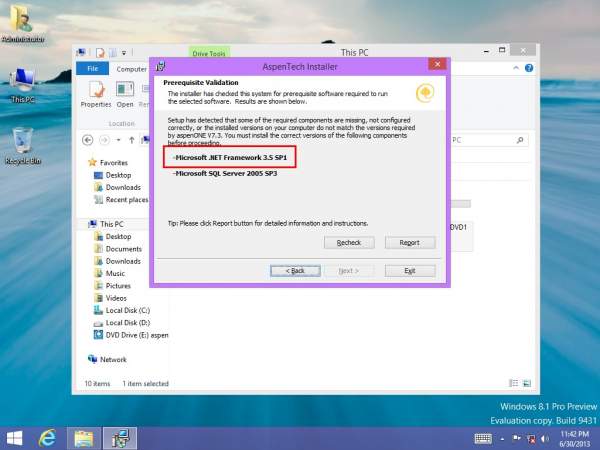The width and height of the screenshot is (600, 450).
Task: Open the Drive Tools tab
Action: [x=209, y=53]
